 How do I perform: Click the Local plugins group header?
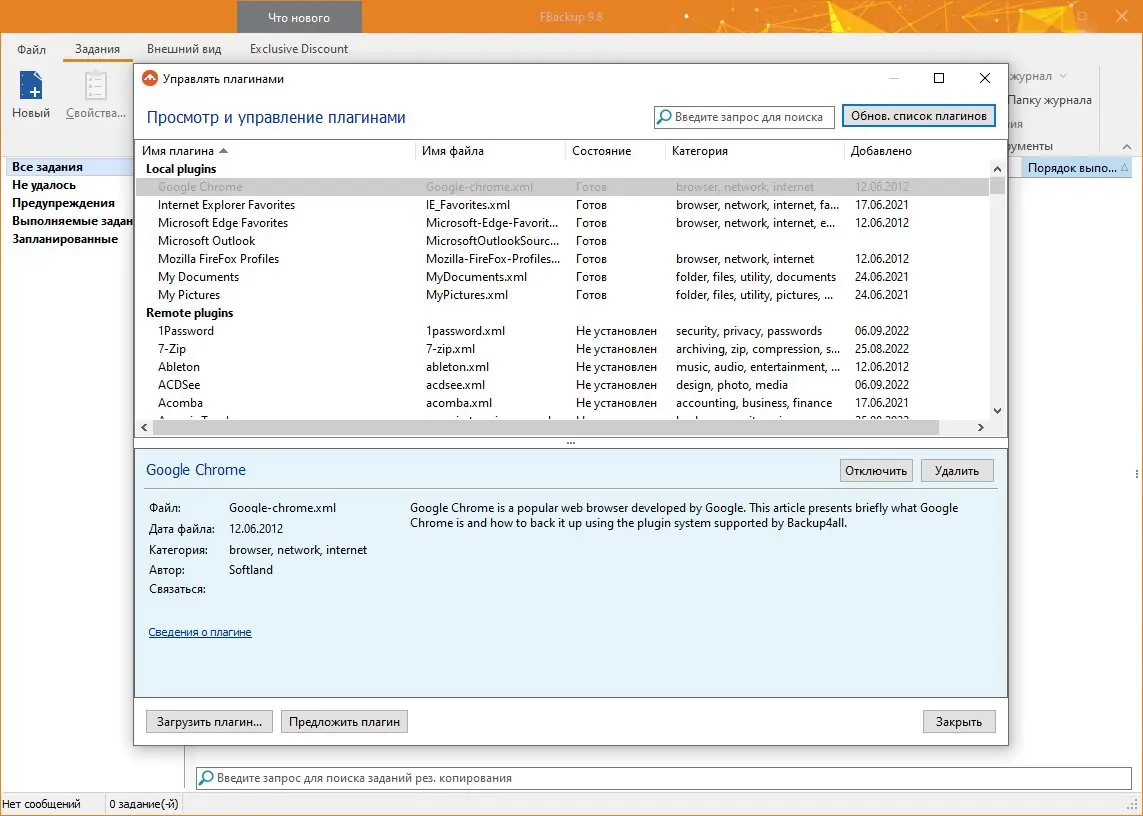click(181, 168)
